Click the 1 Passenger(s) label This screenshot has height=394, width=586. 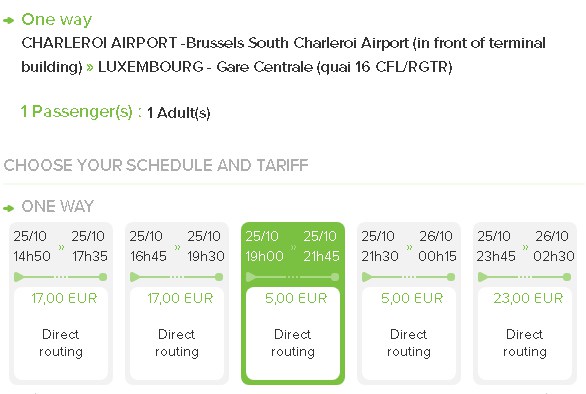tap(81, 112)
